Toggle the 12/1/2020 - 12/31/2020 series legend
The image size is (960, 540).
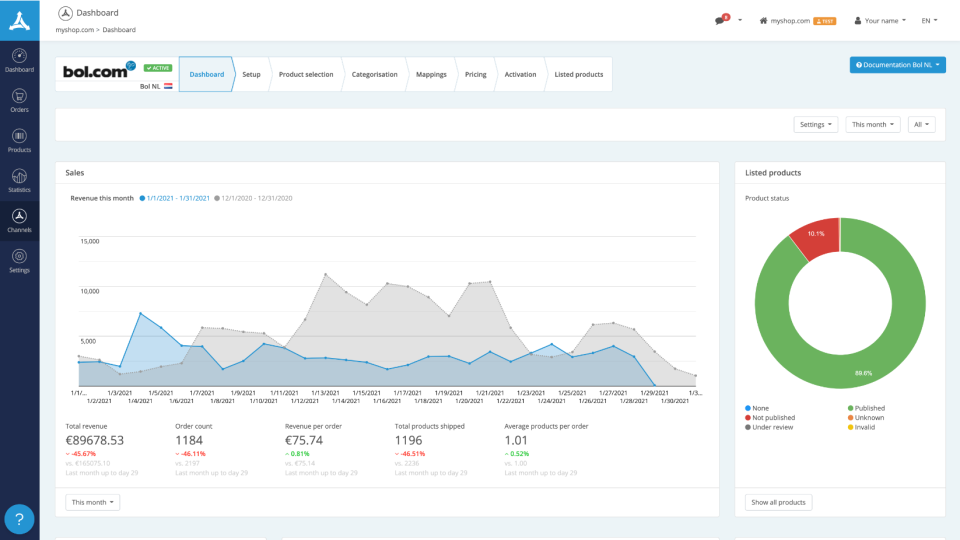pyautogui.click(x=253, y=198)
